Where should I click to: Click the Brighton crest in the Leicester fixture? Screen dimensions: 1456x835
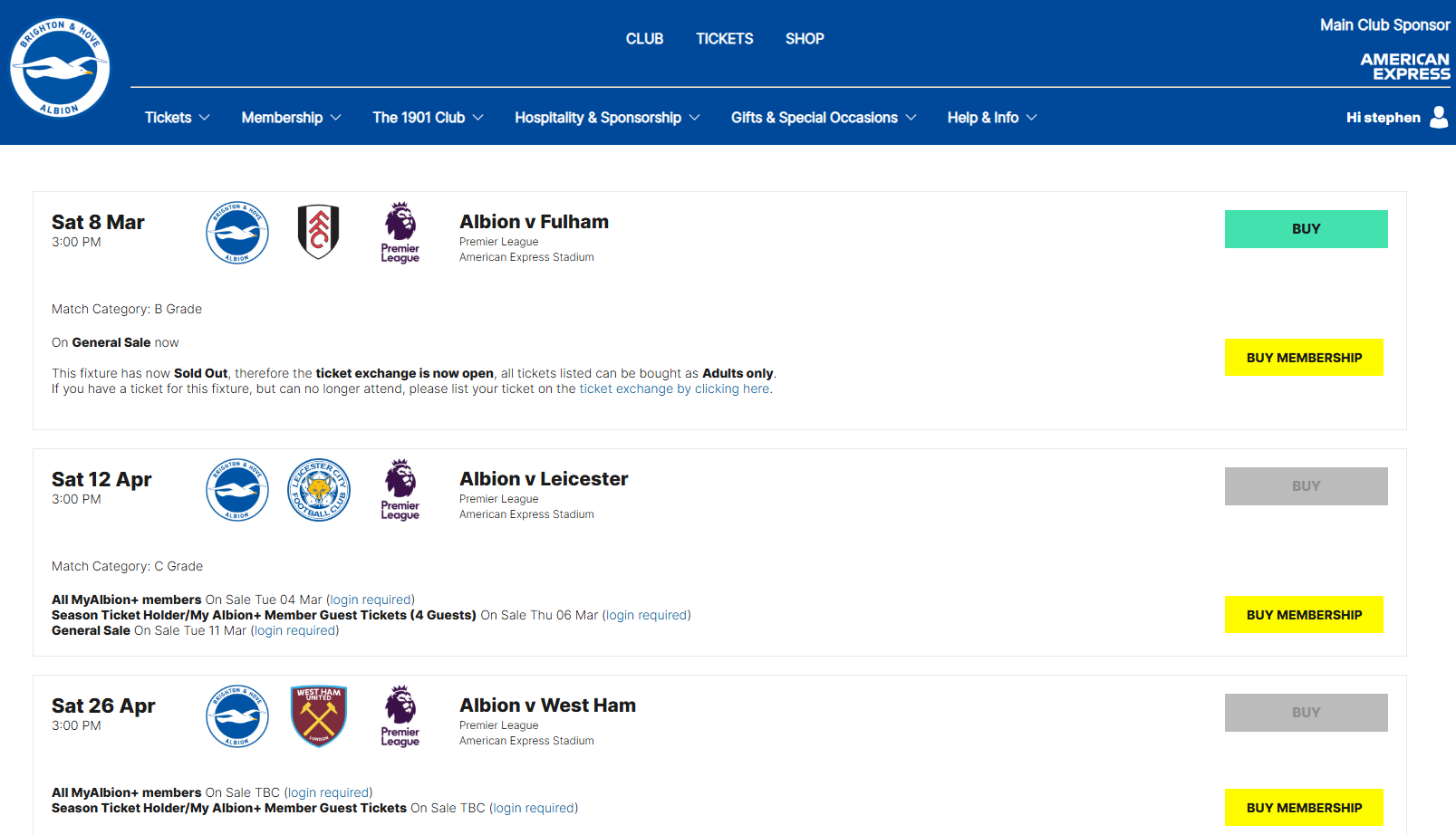click(237, 490)
